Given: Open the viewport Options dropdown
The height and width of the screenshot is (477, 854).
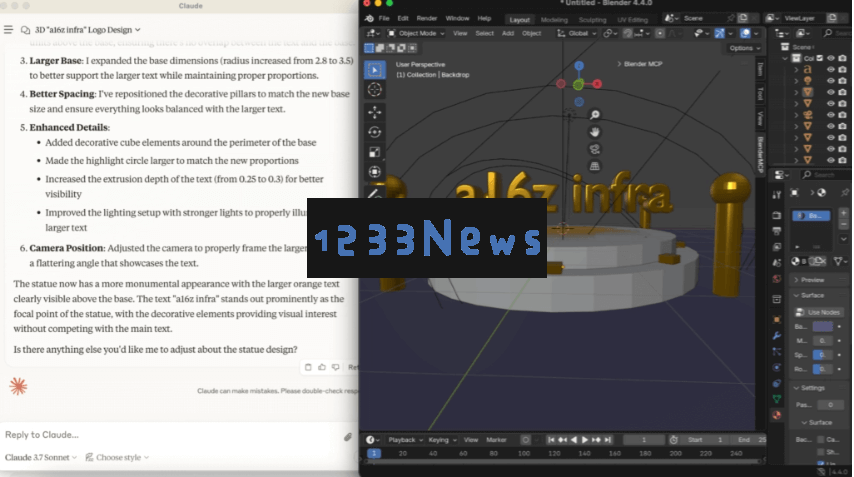Looking at the screenshot, I should (x=745, y=48).
